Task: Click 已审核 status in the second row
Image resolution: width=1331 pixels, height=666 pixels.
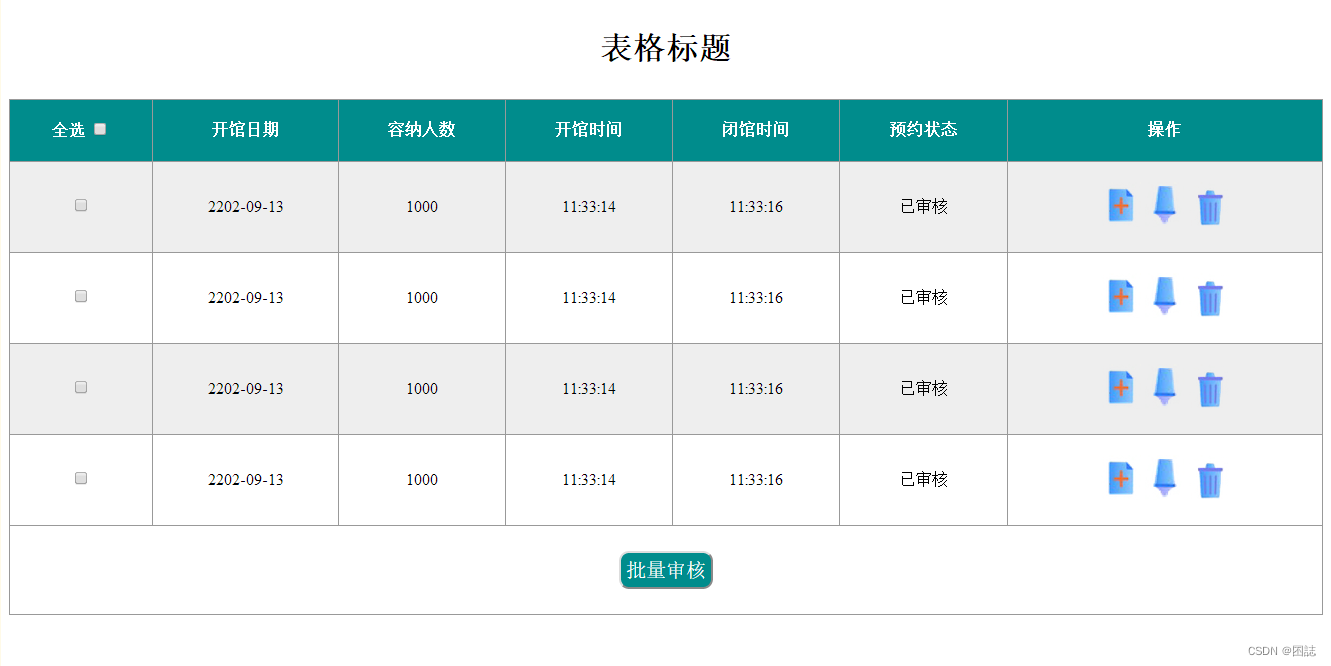Action: [924, 297]
